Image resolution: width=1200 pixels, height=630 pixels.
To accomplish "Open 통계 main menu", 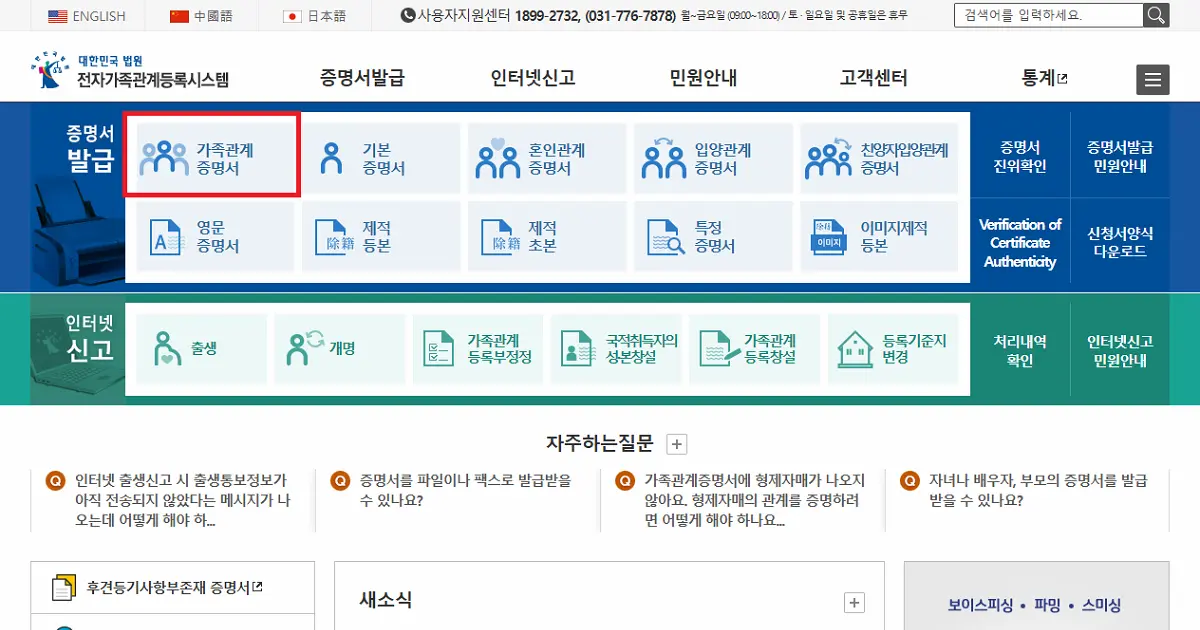I will pos(1044,78).
